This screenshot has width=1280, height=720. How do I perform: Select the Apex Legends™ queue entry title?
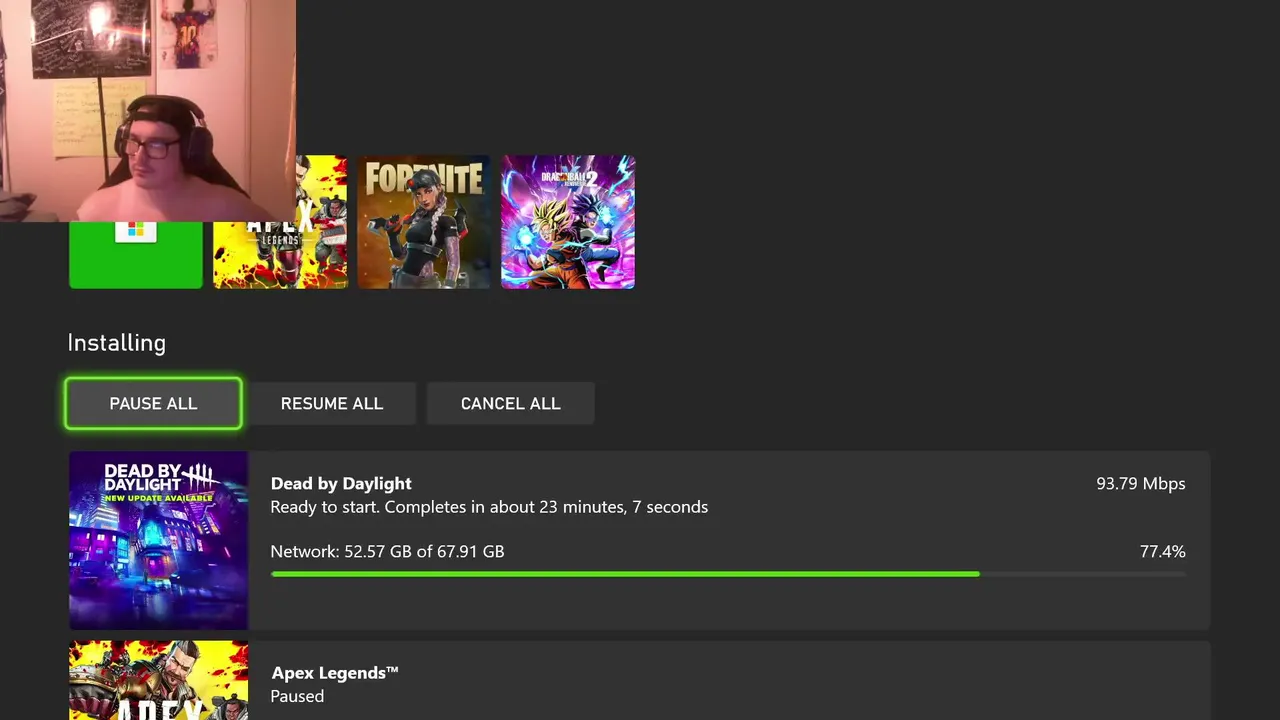pyautogui.click(x=335, y=673)
